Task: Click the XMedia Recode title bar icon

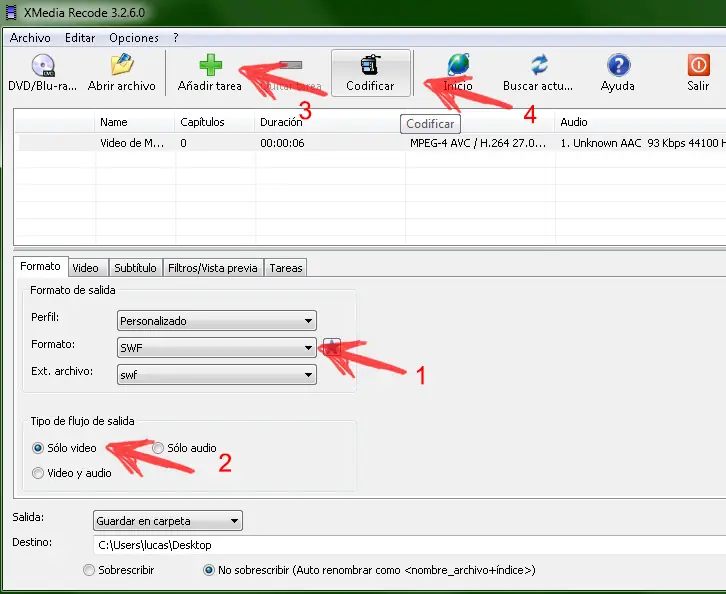Action: pos(11,13)
